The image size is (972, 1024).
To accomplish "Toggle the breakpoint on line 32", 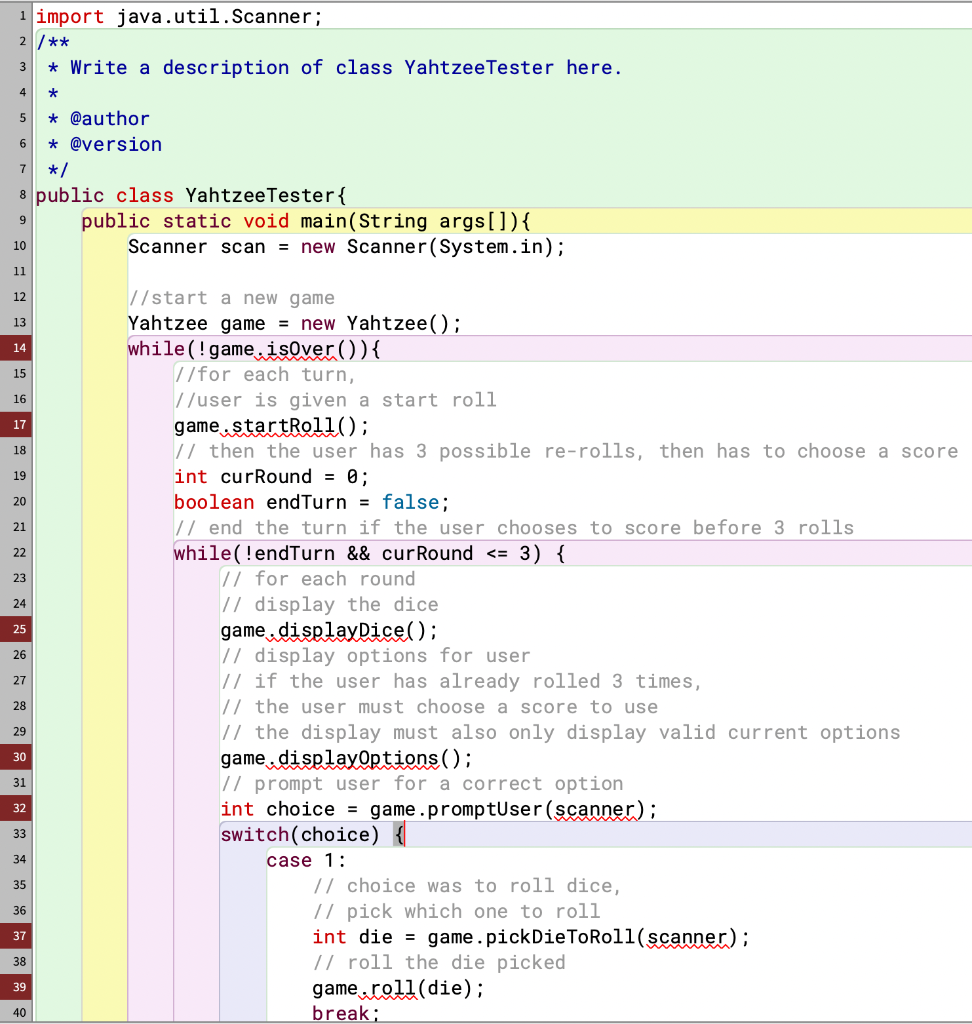I will click(x=16, y=809).
